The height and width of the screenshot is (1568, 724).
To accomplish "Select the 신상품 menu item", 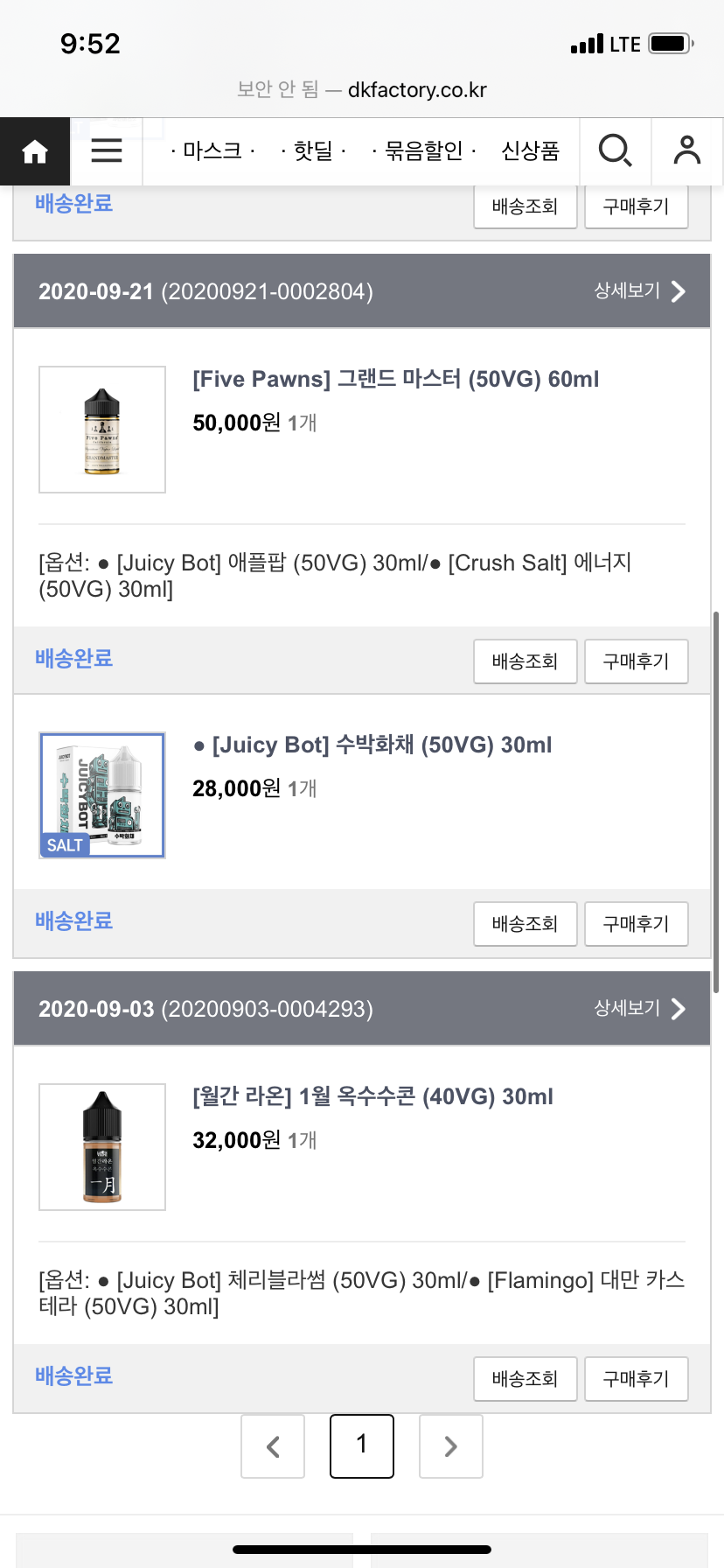I will click(x=530, y=151).
